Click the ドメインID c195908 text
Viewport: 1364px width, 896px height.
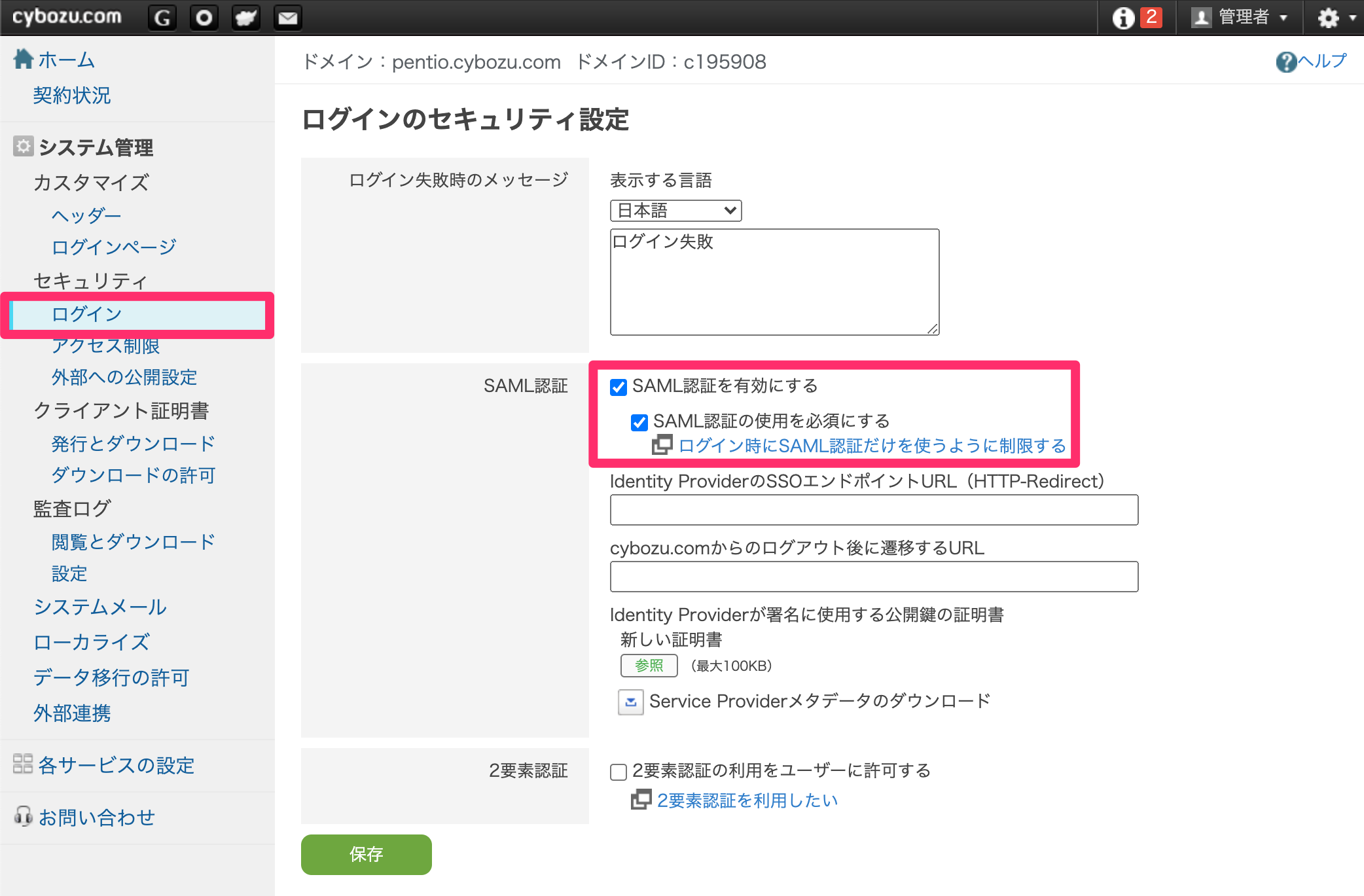click(671, 62)
